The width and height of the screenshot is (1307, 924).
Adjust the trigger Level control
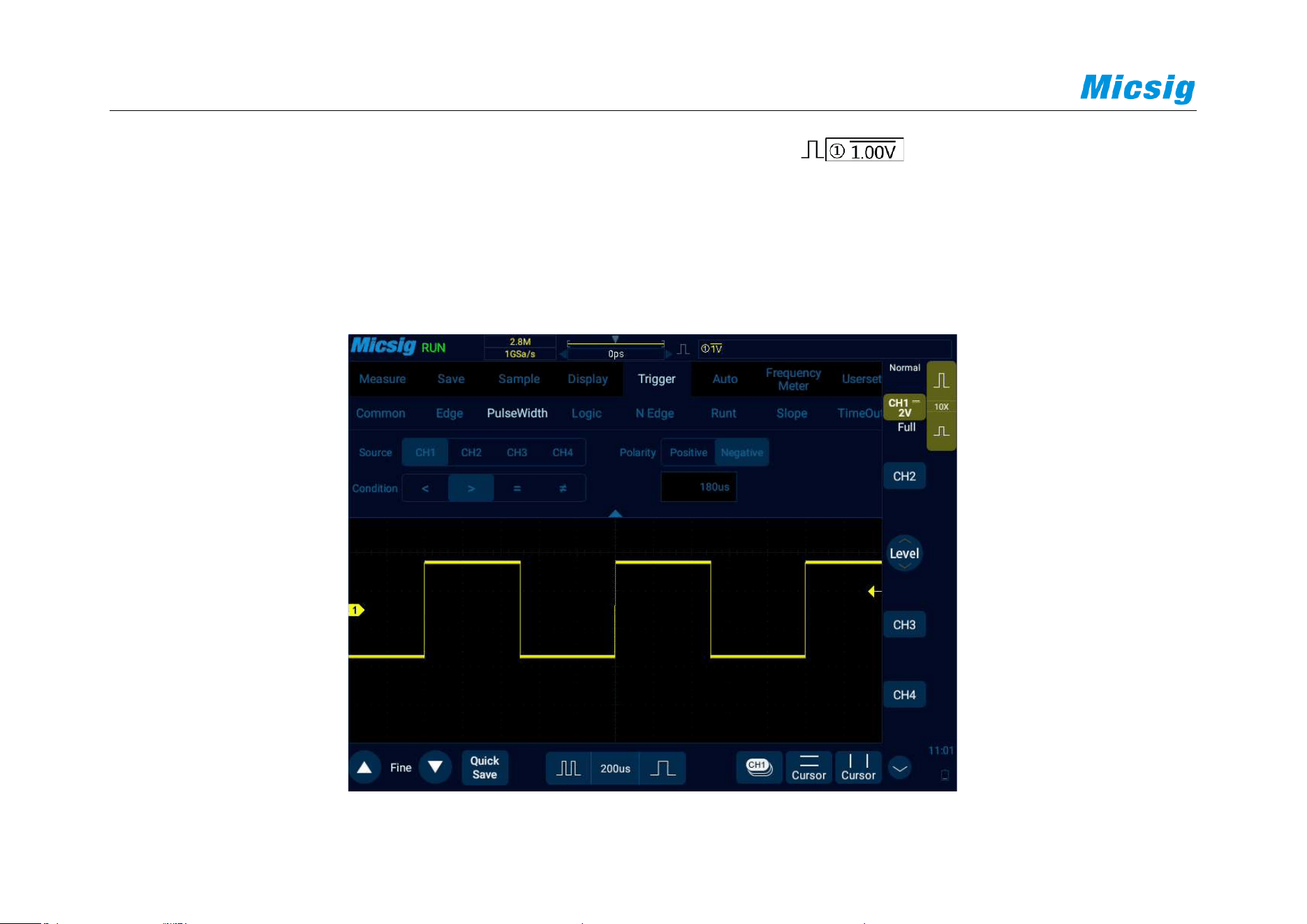[904, 553]
